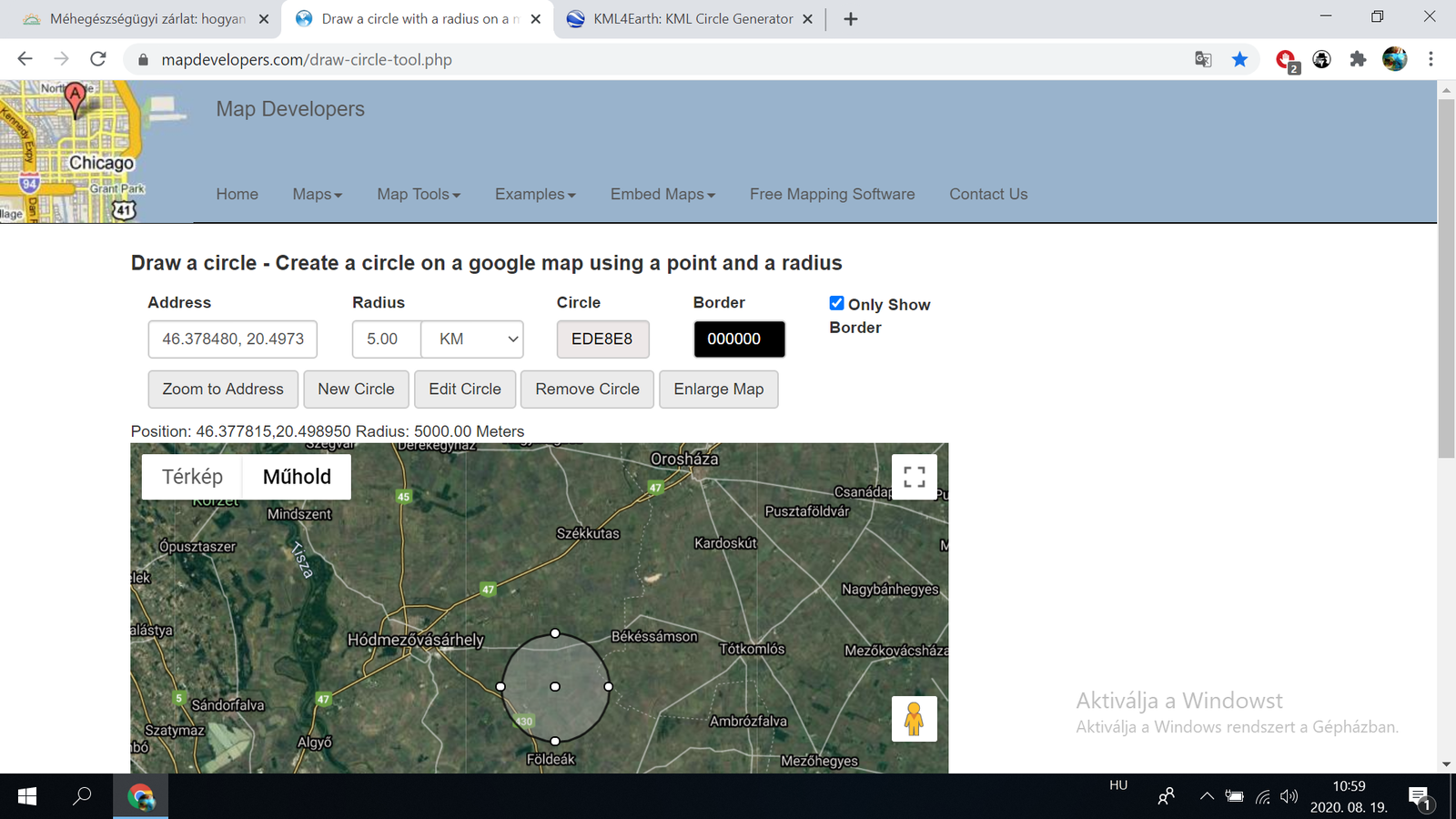Close the KML4Earth tab

807,19
